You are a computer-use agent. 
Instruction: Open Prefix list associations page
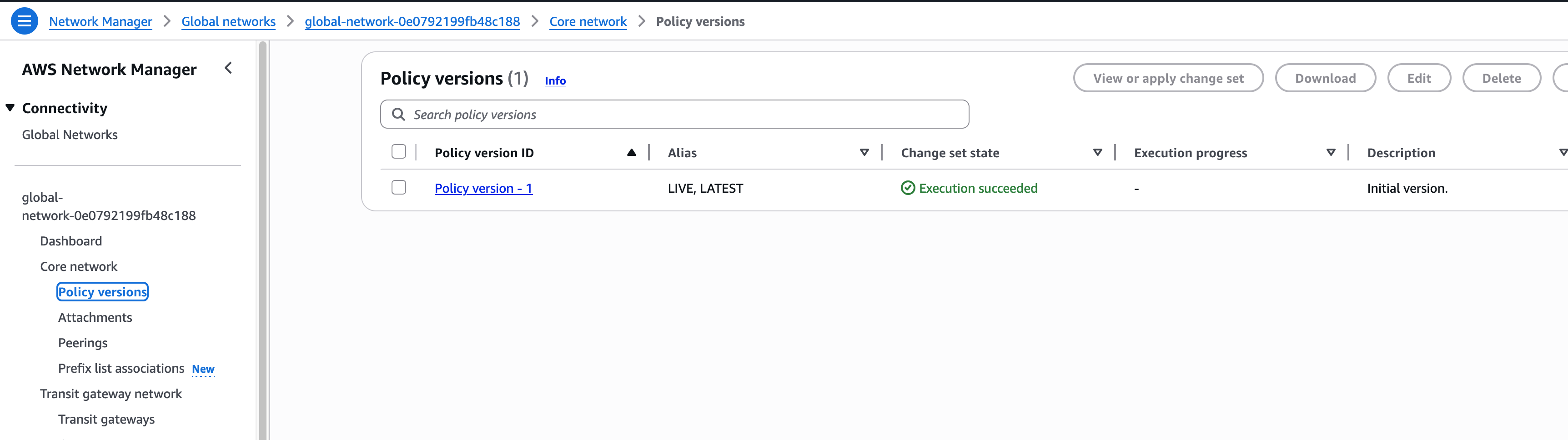[x=121, y=368]
